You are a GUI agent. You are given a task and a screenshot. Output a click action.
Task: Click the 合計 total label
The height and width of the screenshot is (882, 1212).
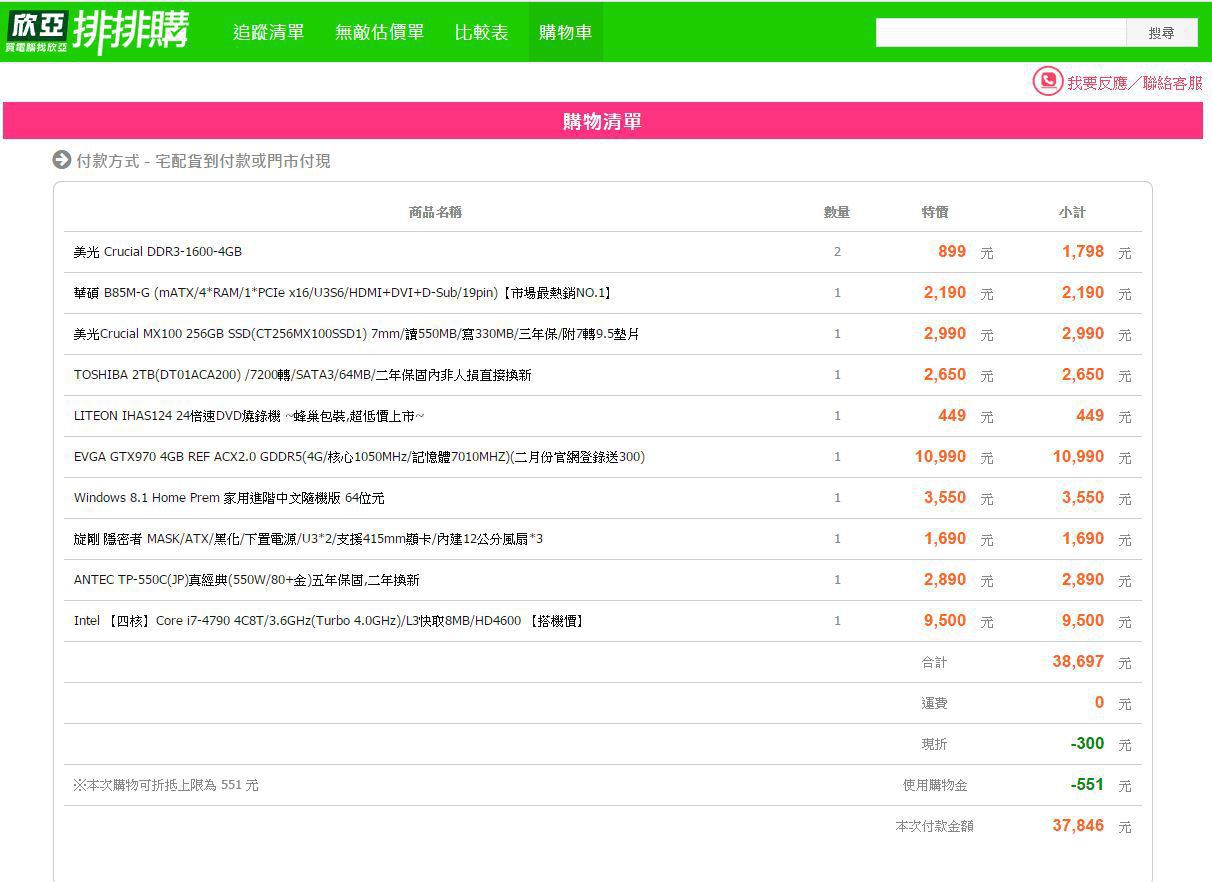coord(934,662)
